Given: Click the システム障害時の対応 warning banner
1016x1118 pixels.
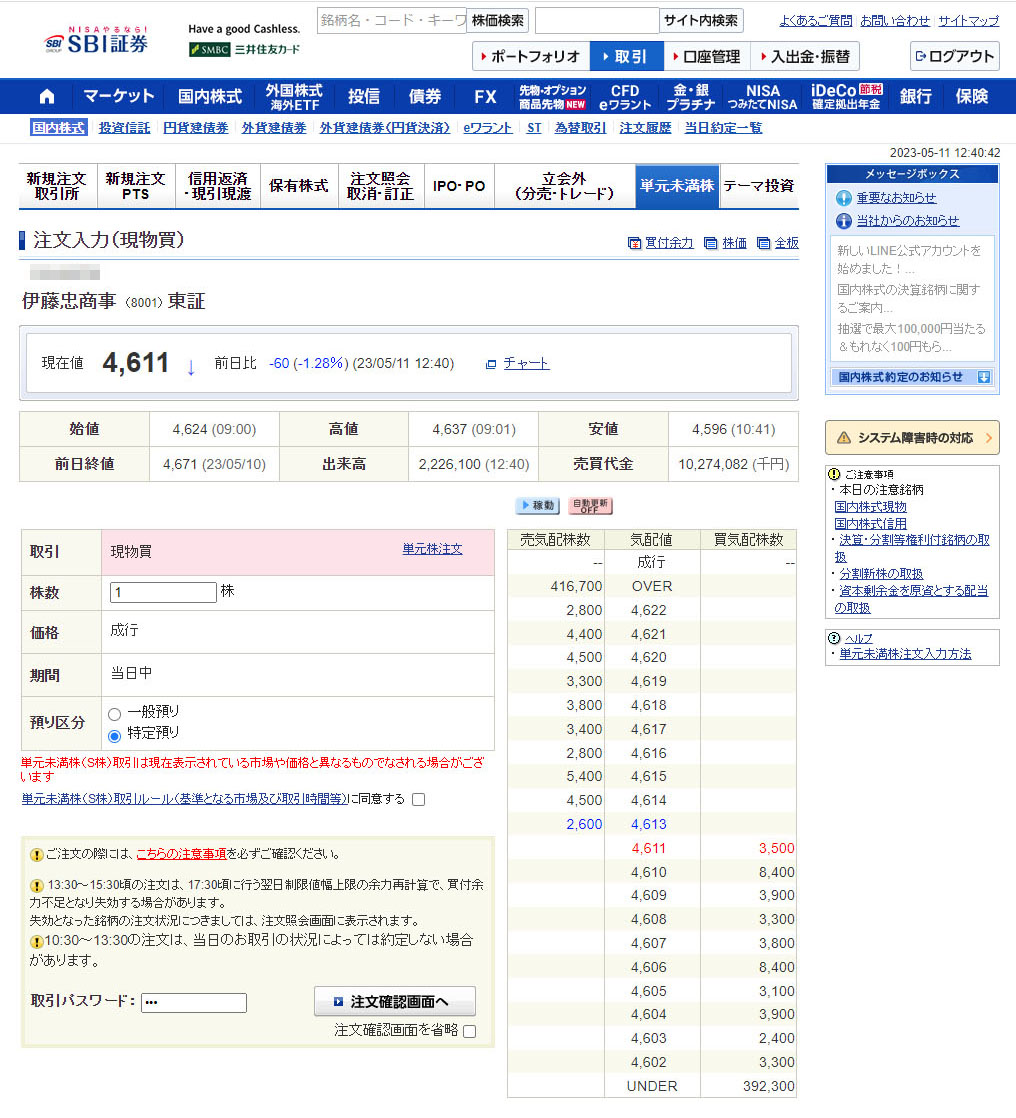Looking at the screenshot, I should tap(912, 437).
